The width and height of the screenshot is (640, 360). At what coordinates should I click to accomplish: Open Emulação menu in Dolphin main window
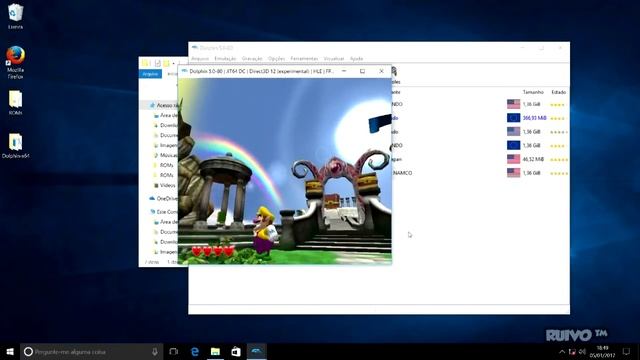pyautogui.click(x=225, y=59)
